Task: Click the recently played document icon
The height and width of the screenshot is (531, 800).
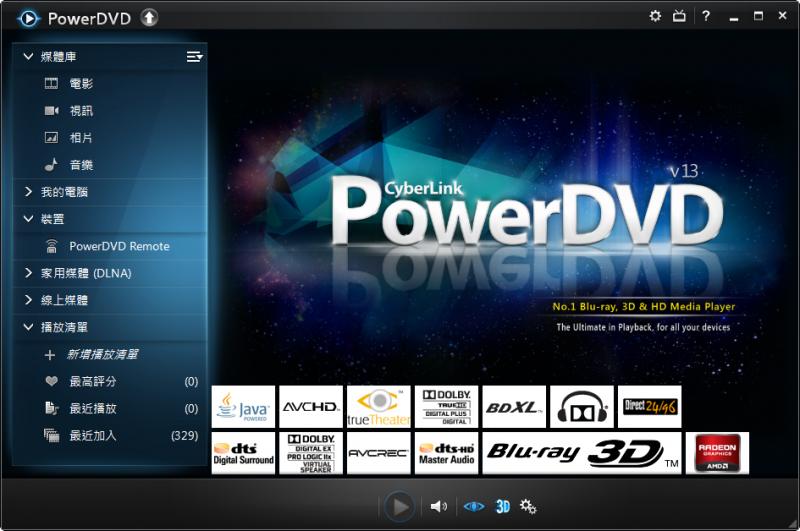Action: pos(51,408)
